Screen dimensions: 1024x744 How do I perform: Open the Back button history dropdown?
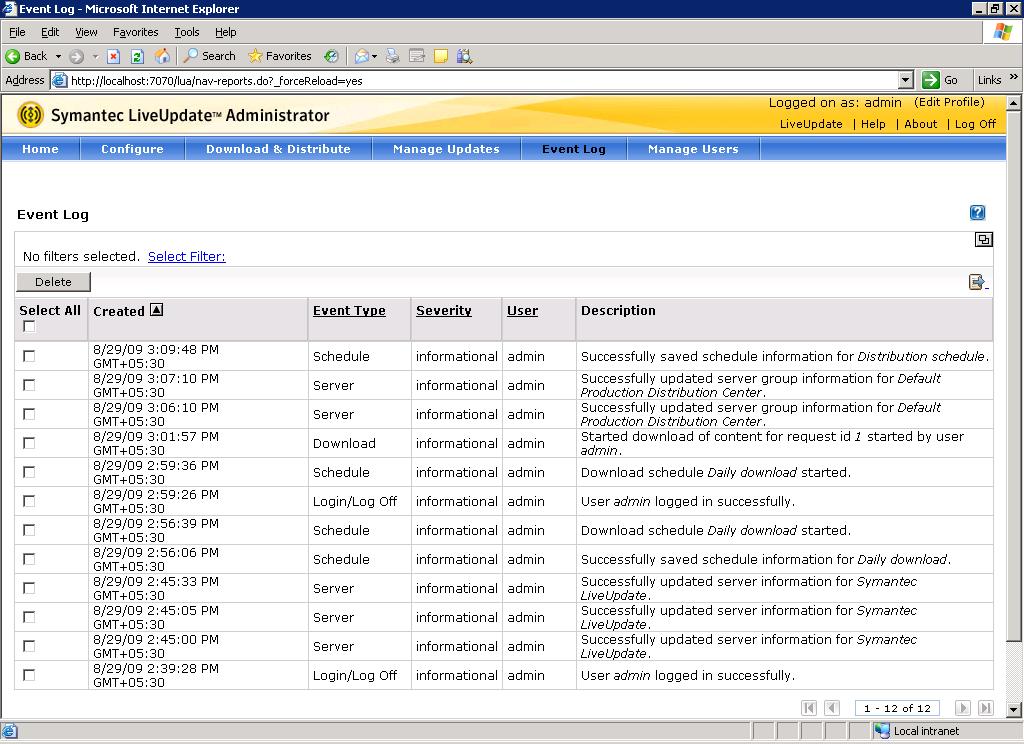[58, 56]
